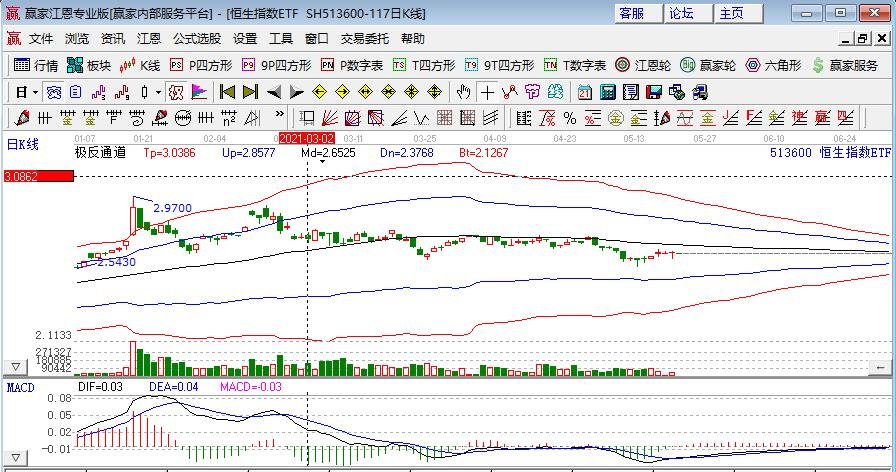Open the 9T四方形 tool
This screenshot has height=472, width=896.
tap(499, 66)
